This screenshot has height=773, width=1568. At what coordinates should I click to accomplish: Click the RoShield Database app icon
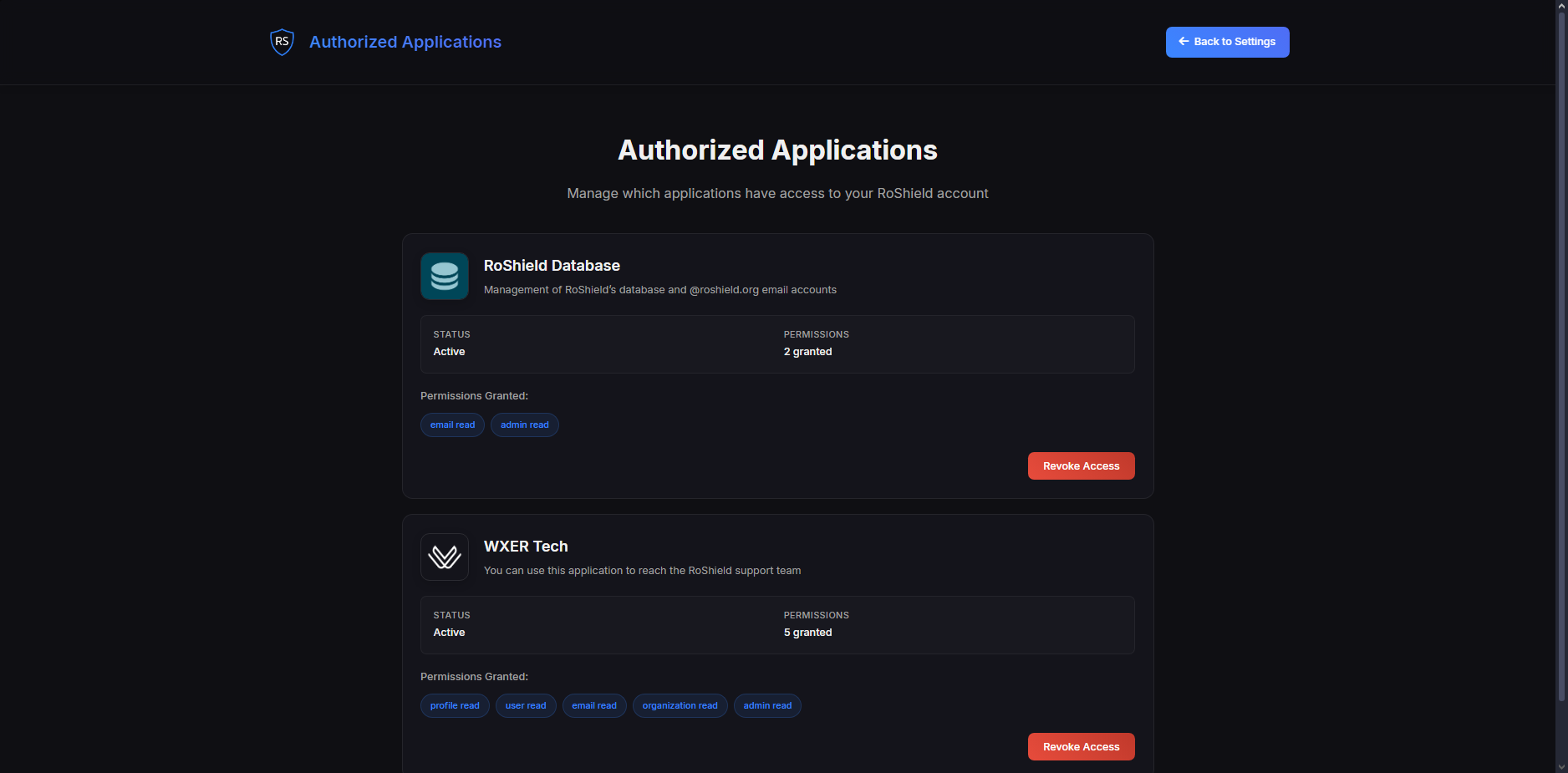[445, 277]
